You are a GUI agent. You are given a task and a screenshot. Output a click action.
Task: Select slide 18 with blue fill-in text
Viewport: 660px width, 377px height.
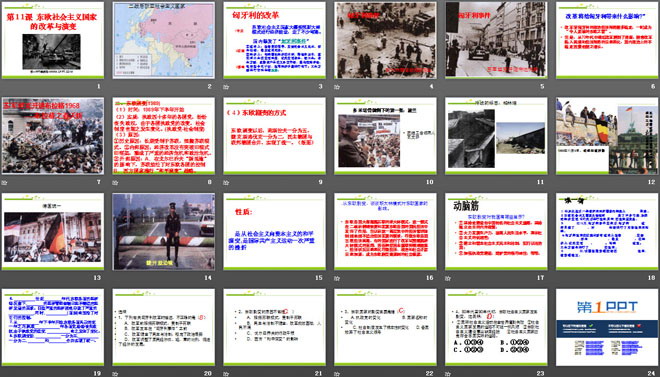point(607,231)
